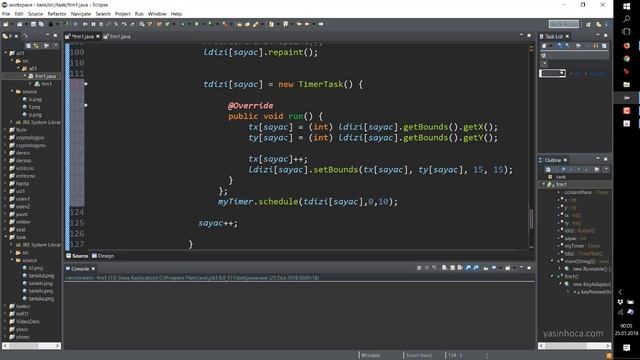Click the Save All toolbar icon
This screenshot has height=360, width=640.
(41, 24)
